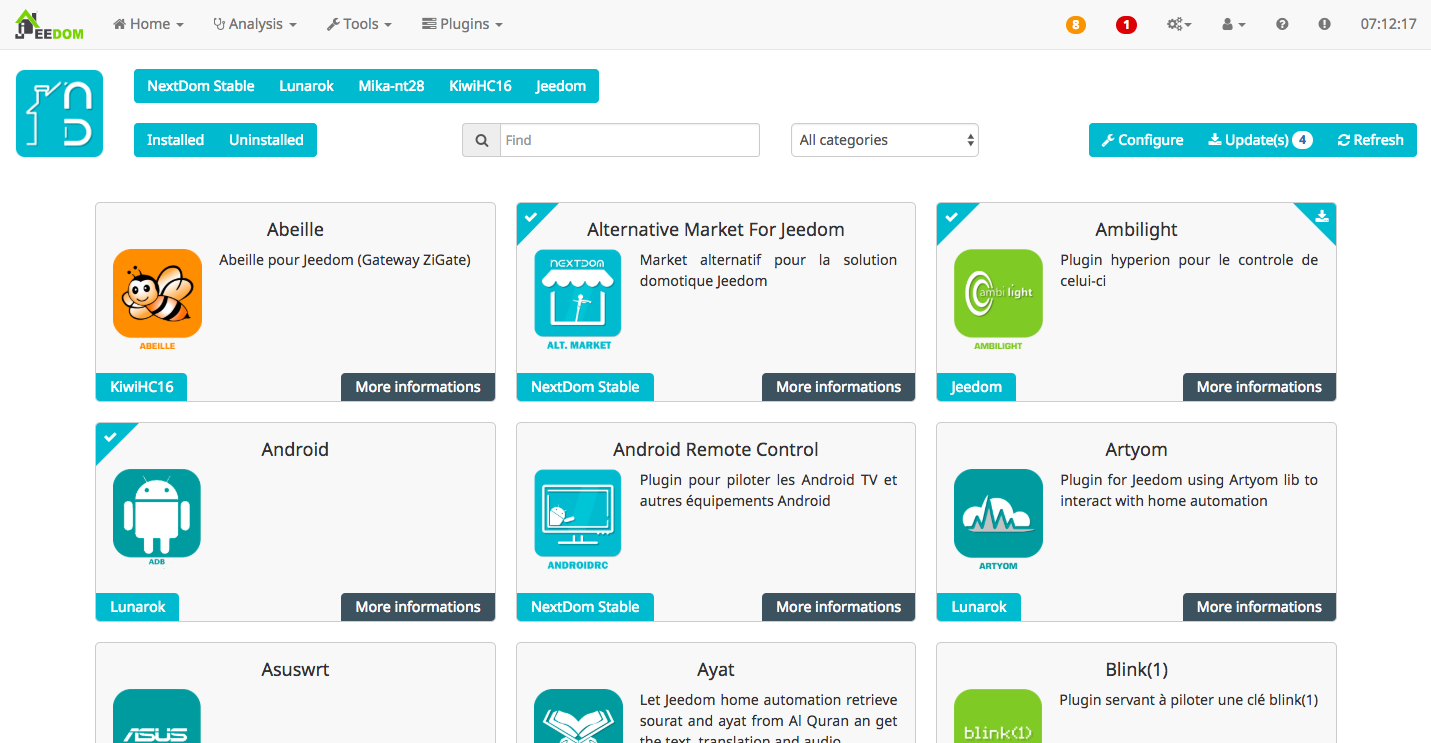Click the Update(s) button
Viewport: 1431px width, 743px height.
(x=1260, y=140)
